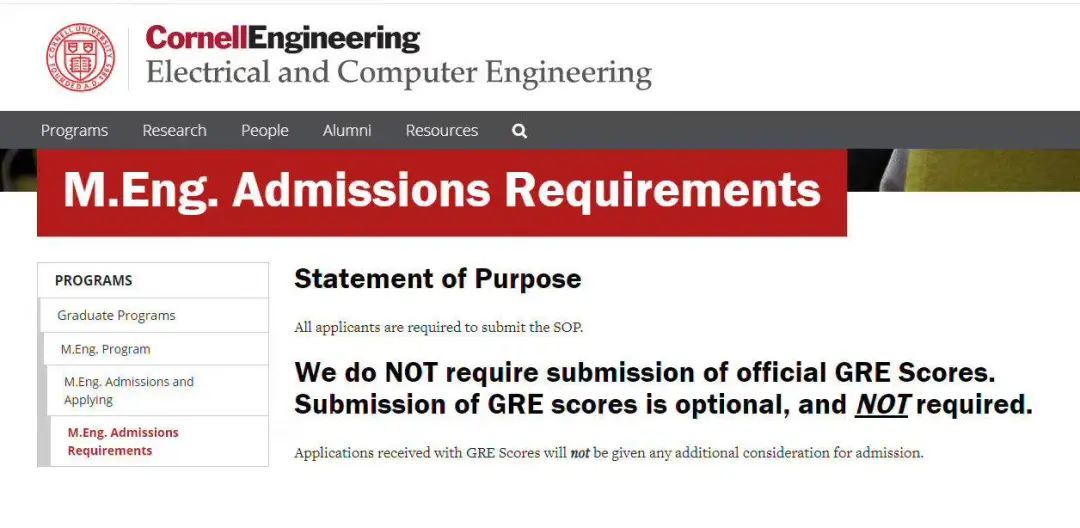Open the Research navigation menu
The image size is (1080, 528).
[174, 131]
